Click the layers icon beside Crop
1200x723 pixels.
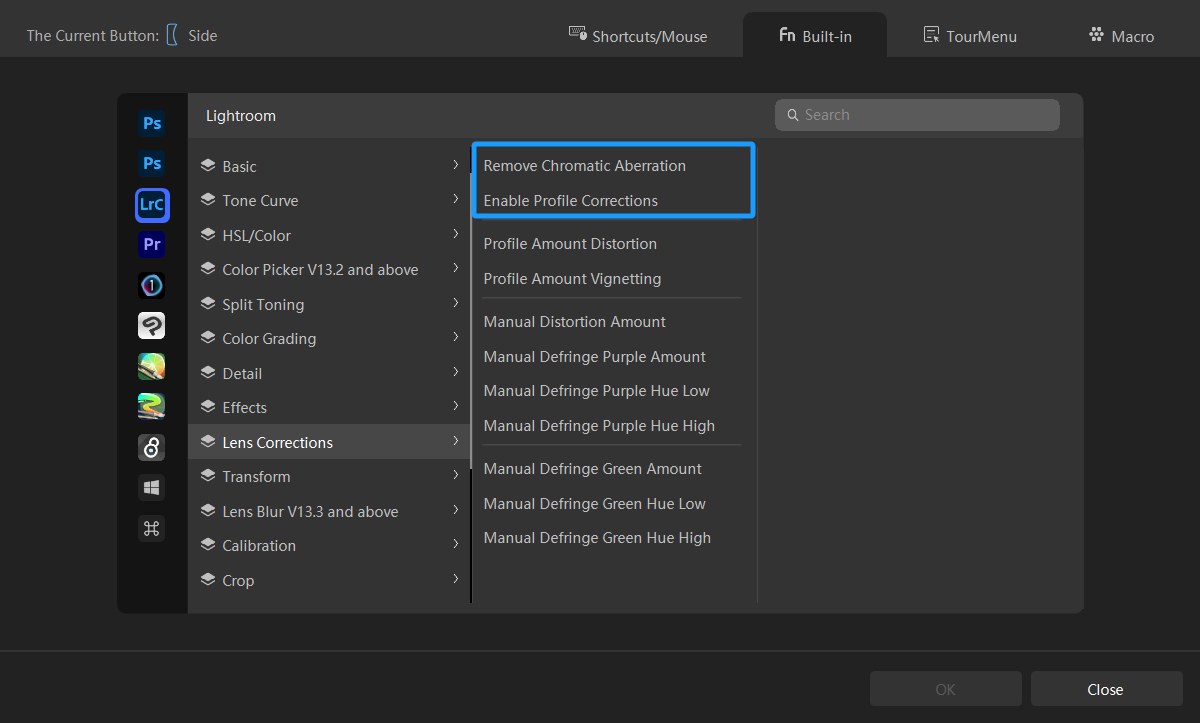(208, 580)
